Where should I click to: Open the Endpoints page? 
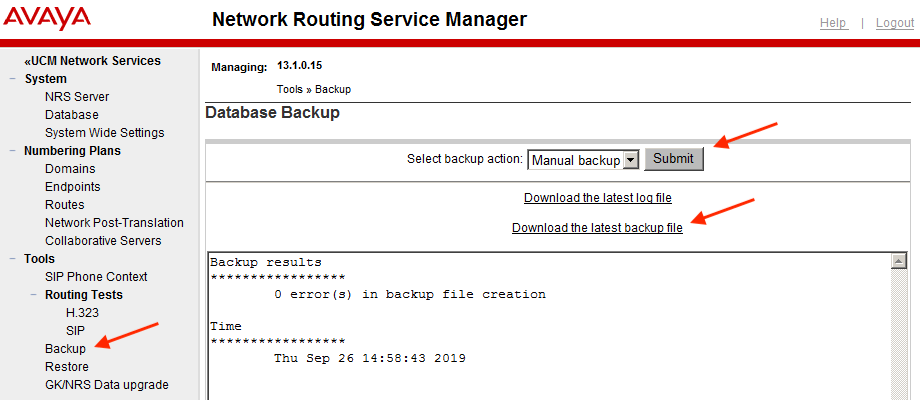click(x=73, y=187)
